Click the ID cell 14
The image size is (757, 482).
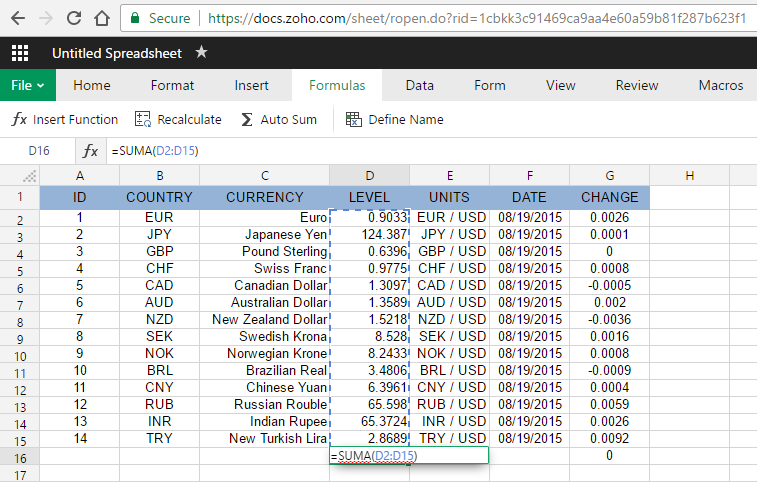[x=80, y=439]
